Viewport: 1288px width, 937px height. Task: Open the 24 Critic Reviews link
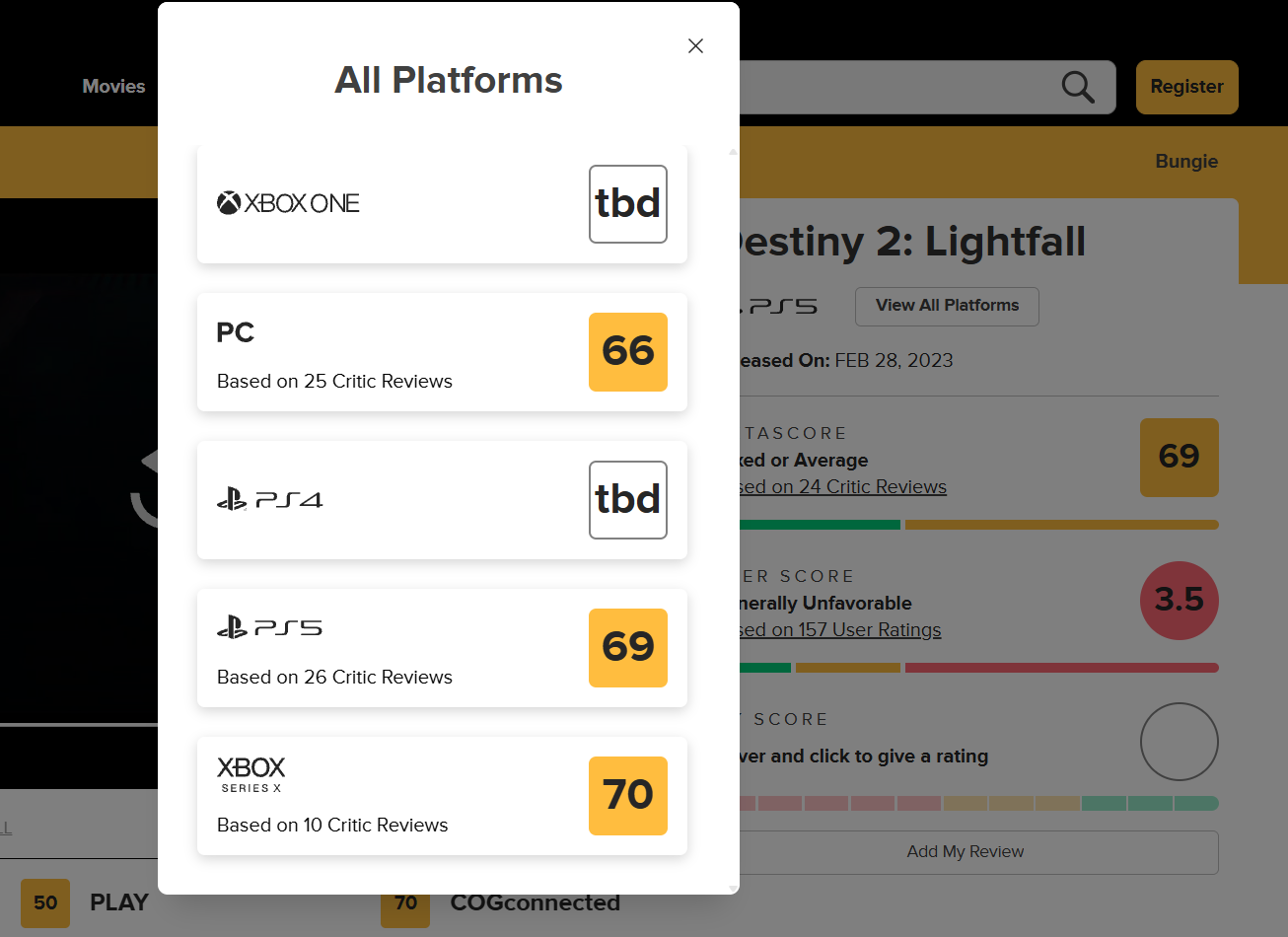(843, 487)
